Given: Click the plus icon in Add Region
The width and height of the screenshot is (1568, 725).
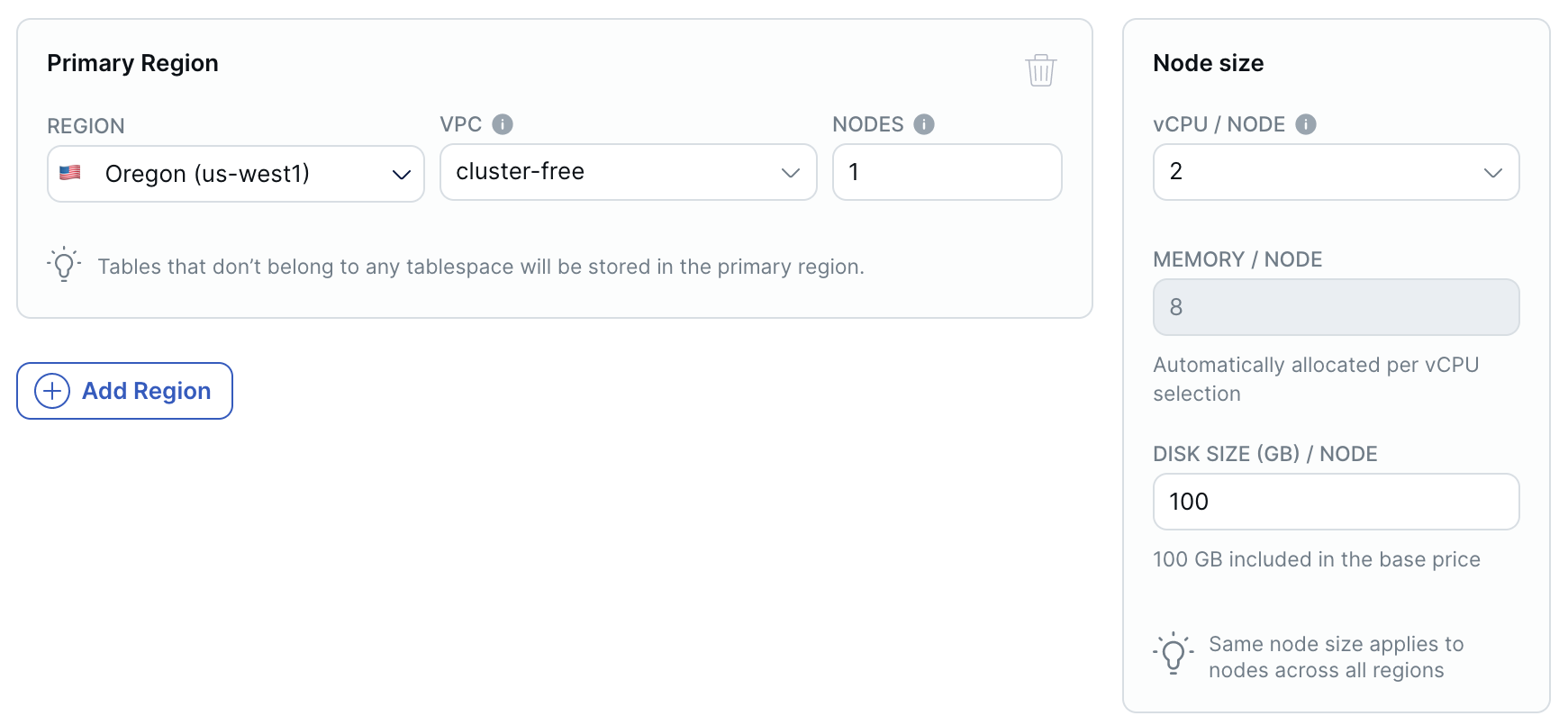Looking at the screenshot, I should pyautogui.click(x=52, y=391).
